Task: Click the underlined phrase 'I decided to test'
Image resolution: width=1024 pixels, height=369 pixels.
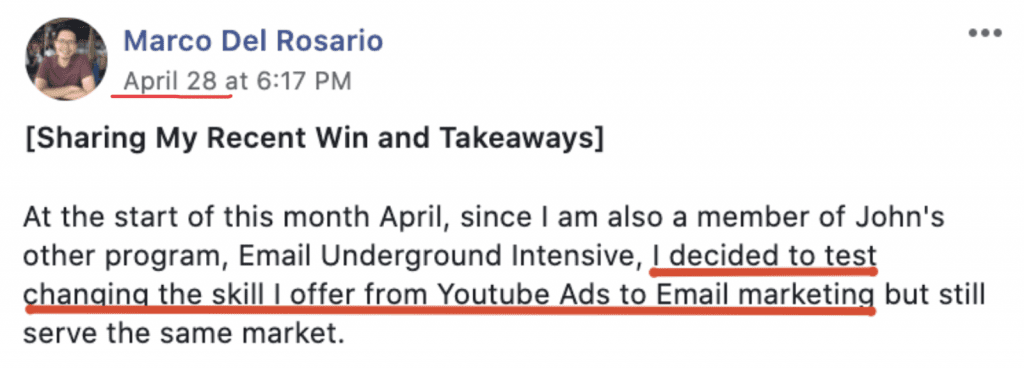Action: (763, 257)
